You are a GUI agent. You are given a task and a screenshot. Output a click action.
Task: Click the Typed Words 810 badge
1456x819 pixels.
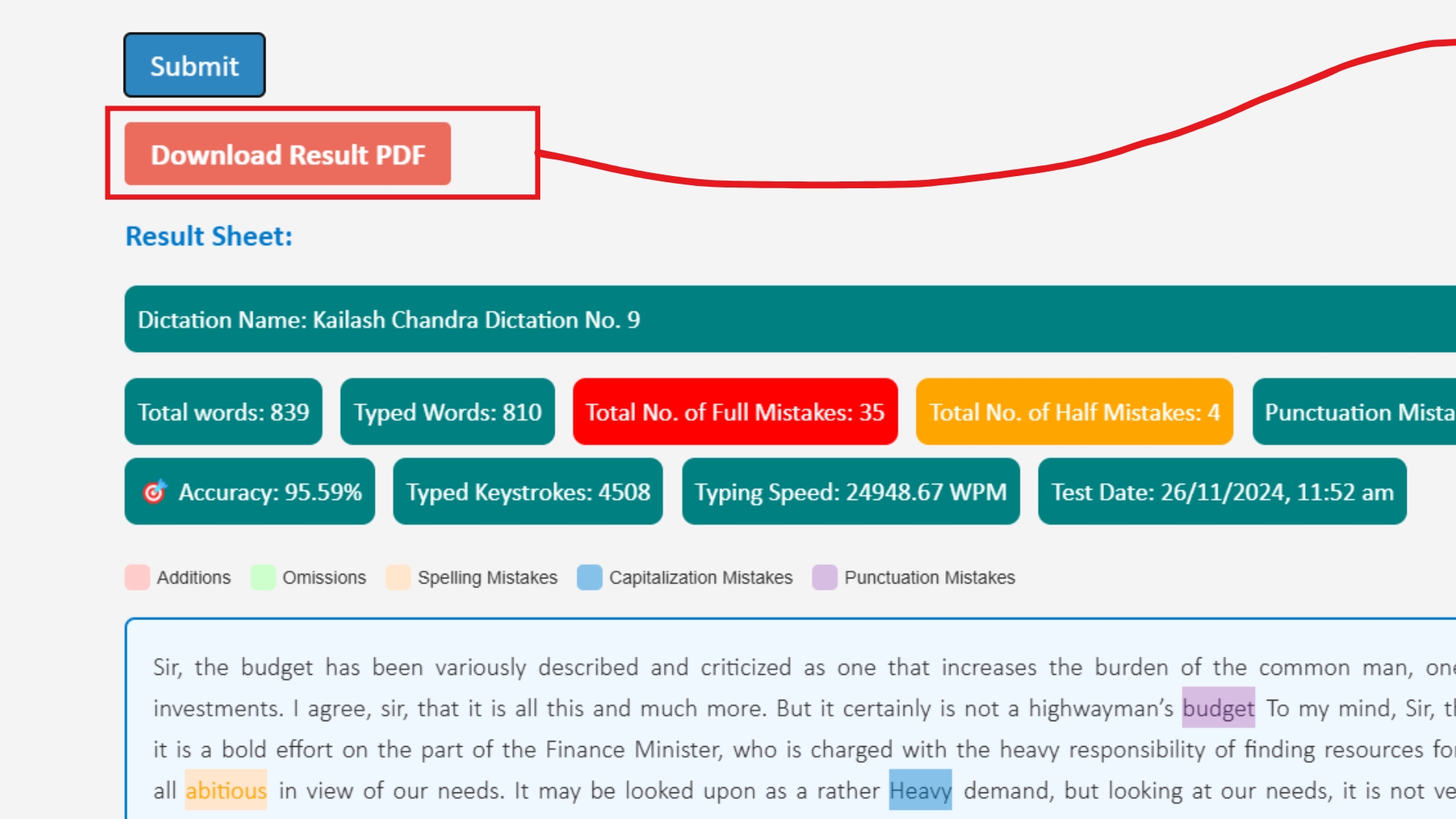[448, 412]
